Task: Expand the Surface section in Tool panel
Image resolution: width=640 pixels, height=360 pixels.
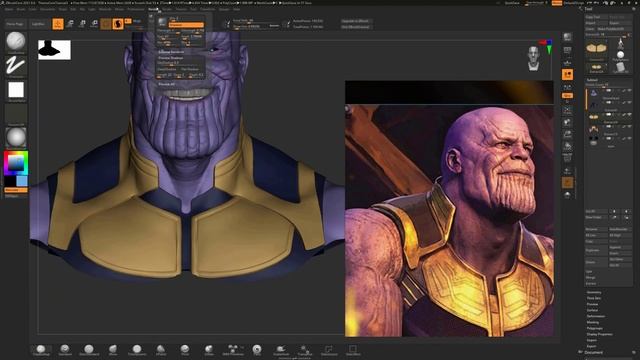Action: point(592,310)
